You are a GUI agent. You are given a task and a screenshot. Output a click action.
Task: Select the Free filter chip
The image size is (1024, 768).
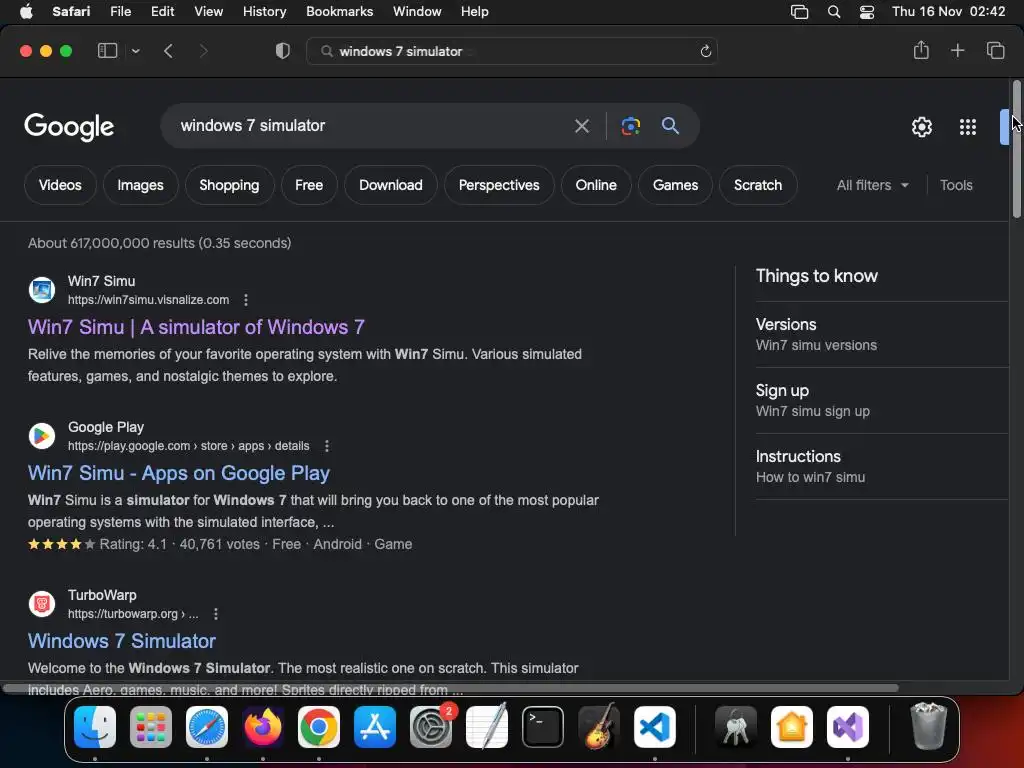click(309, 185)
